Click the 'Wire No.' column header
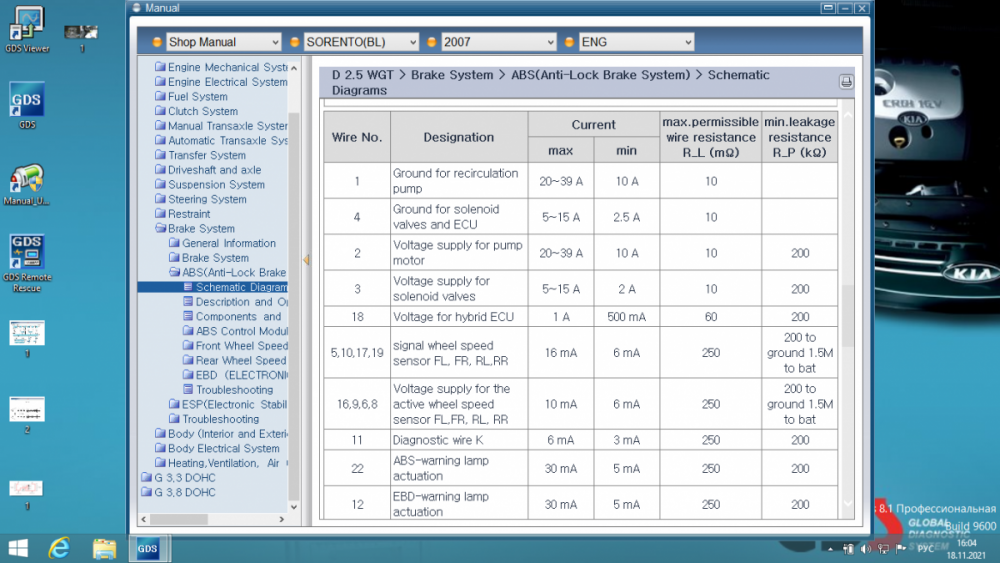The image size is (1000, 563). pyautogui.click(x=357, y=137)
